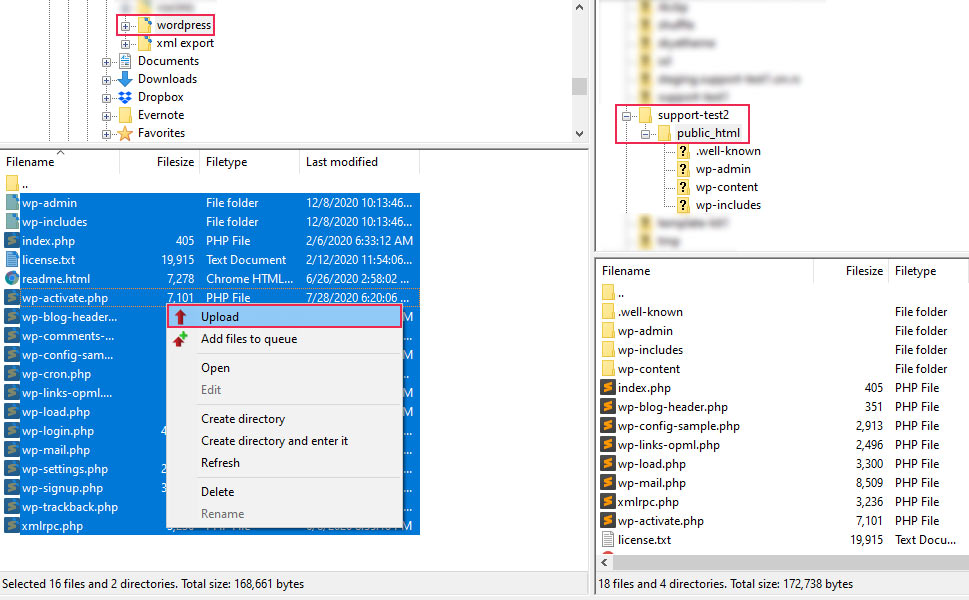969x600 pixels.
Task: Click question-mark icon beside wp-content in server tree
Action: click(683, 187)
